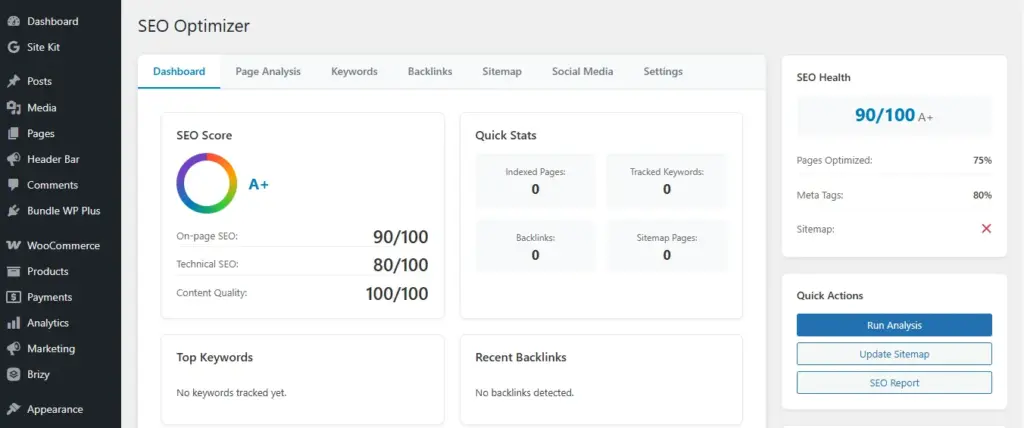Click the On-page SEO 90/100 score

[x=400, y=237]
